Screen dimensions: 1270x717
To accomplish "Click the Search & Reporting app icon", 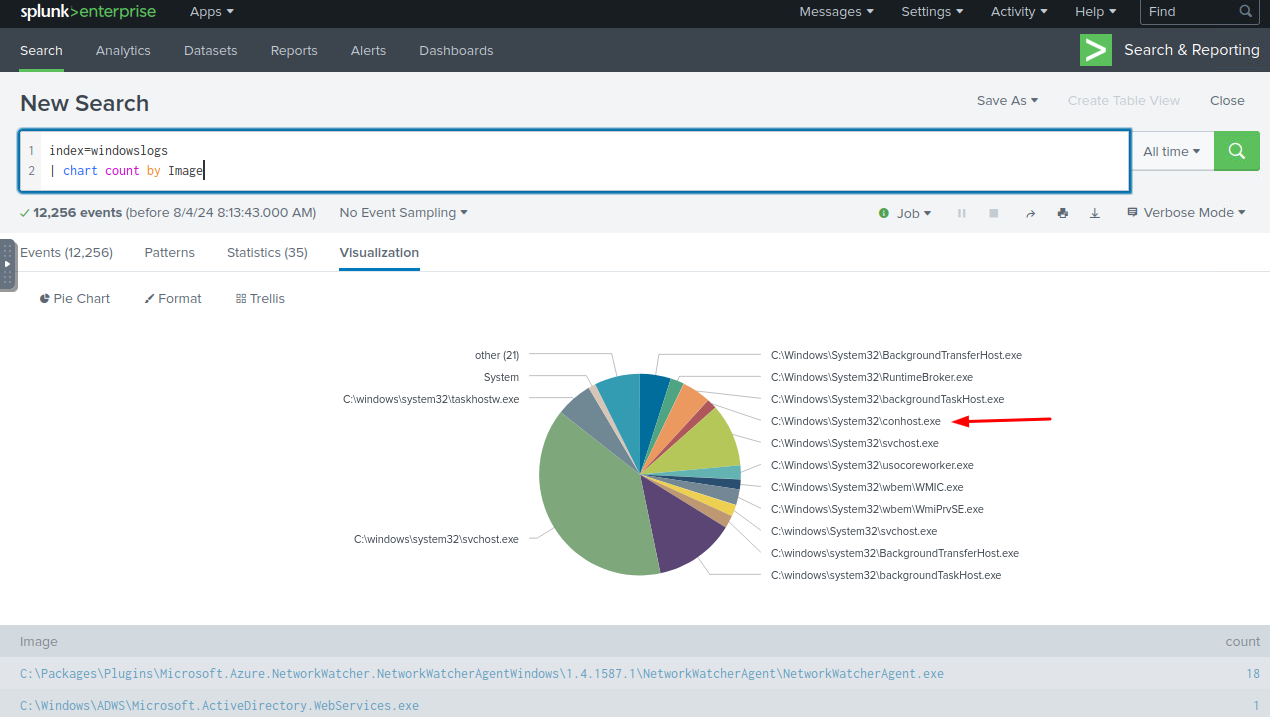I will coord(1096,50).
